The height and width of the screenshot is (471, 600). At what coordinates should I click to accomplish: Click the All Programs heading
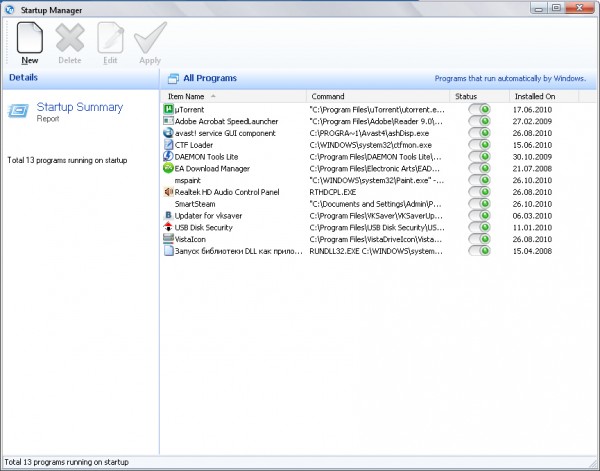[x=210, y=78]
